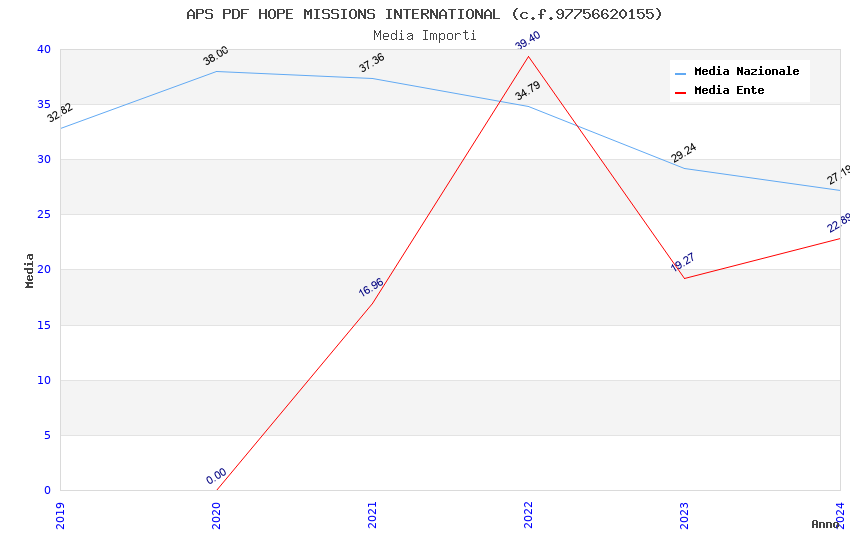
Task: Click the 2023 x-axis year label
Action: (x=685, y=516)
